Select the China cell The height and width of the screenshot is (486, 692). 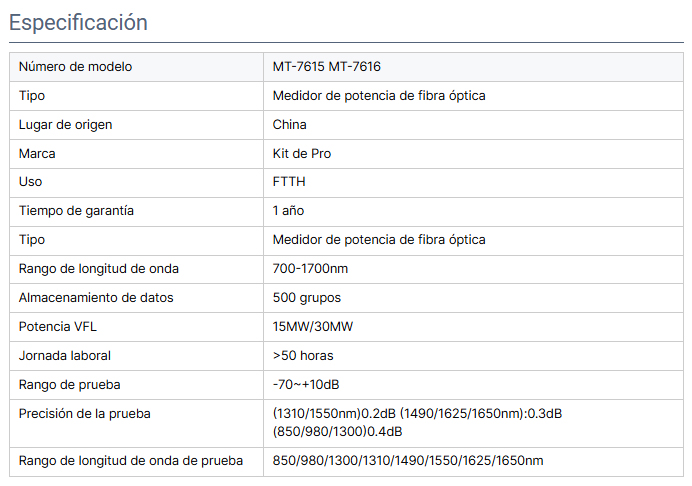[x=473, y=125]
